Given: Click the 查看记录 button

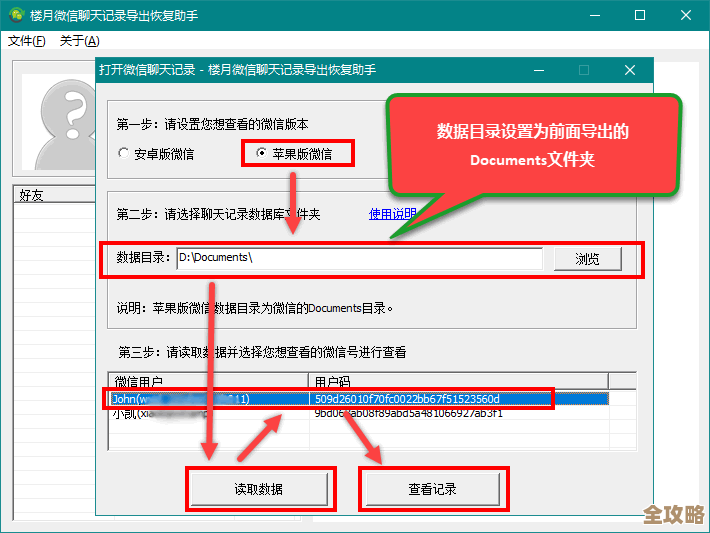Looking at the screenshot, I should [432, 489].
